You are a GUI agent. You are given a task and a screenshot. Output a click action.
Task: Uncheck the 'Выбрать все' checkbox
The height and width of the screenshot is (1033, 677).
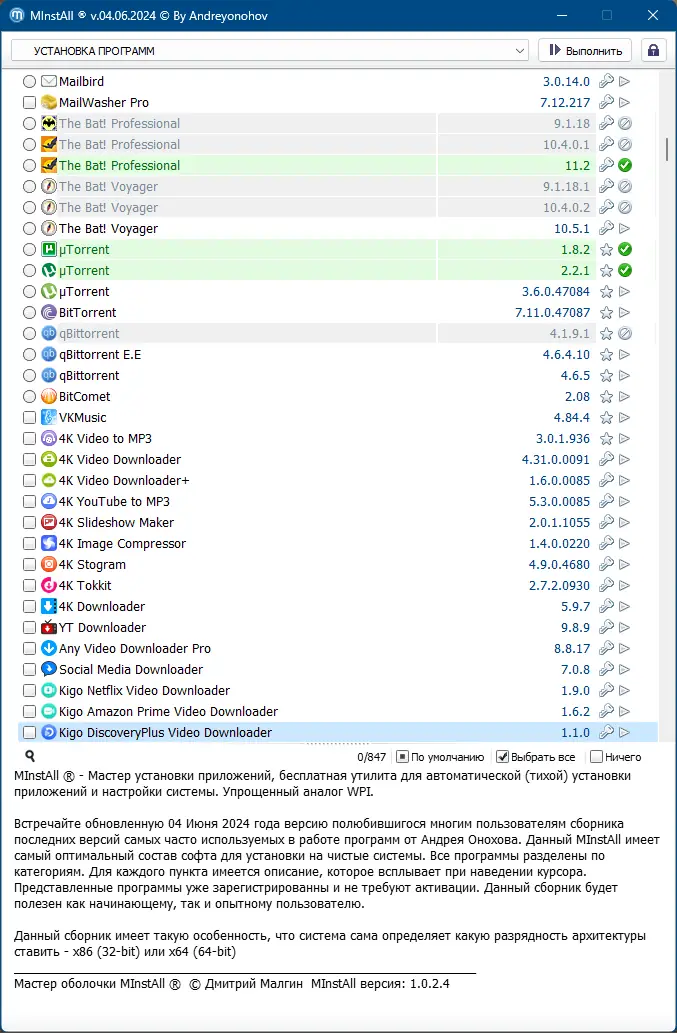pos(502,757)
